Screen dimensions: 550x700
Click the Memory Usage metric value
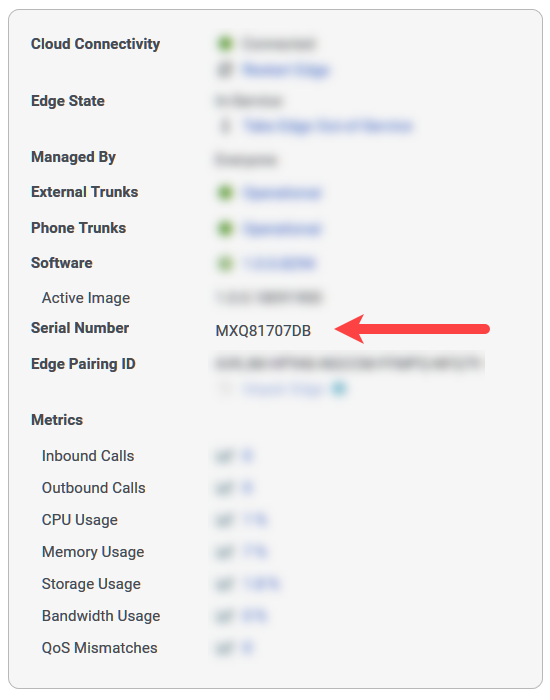click(254, 552)
